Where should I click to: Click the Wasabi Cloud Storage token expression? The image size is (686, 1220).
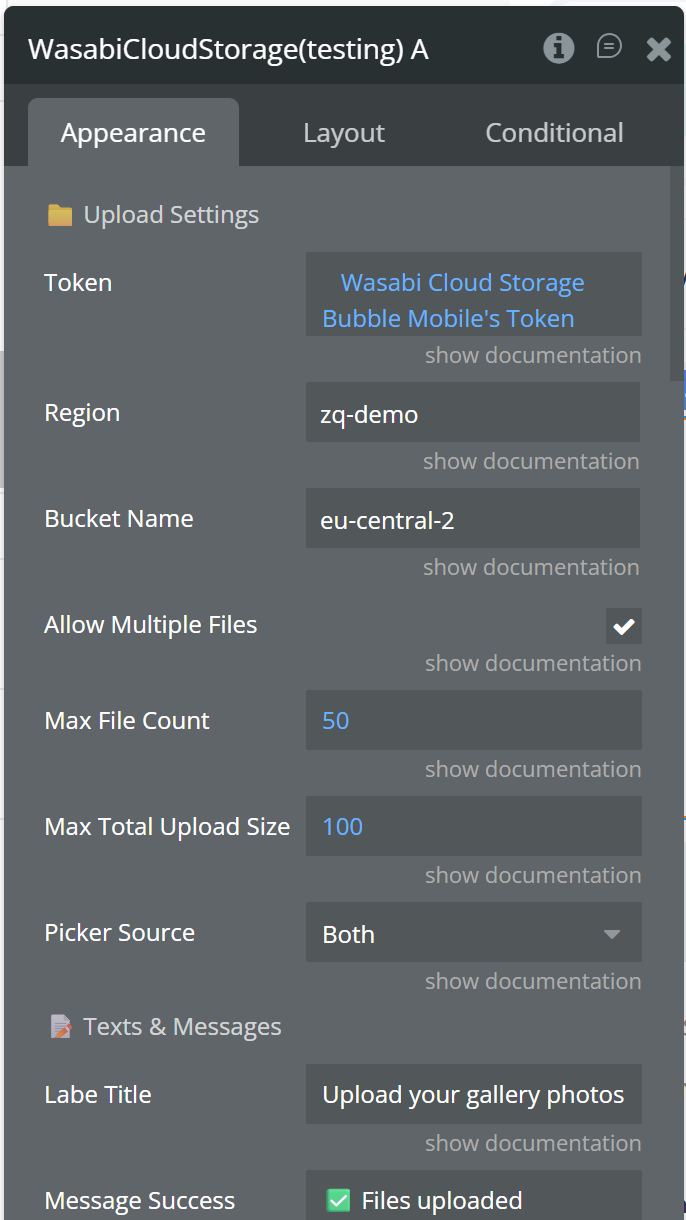(462, 300)
